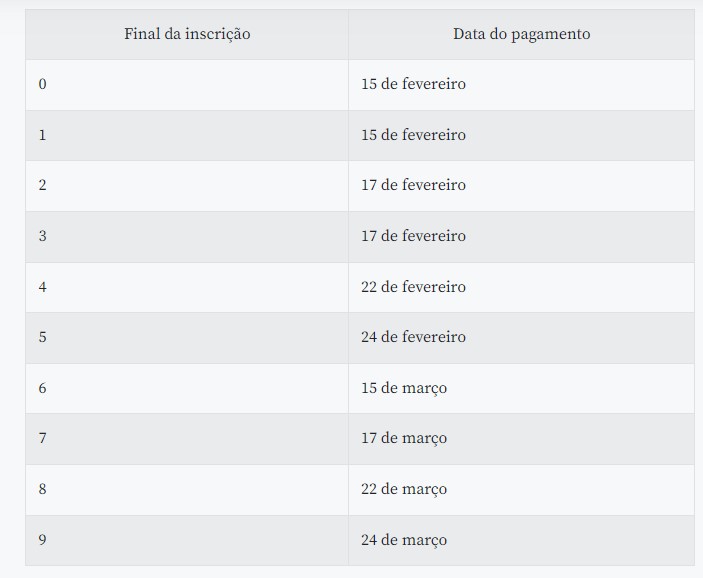The height and width of the screenshot is (578, 703).
Task: Select the cell with inscription ending 8
Action: [42, 489]
